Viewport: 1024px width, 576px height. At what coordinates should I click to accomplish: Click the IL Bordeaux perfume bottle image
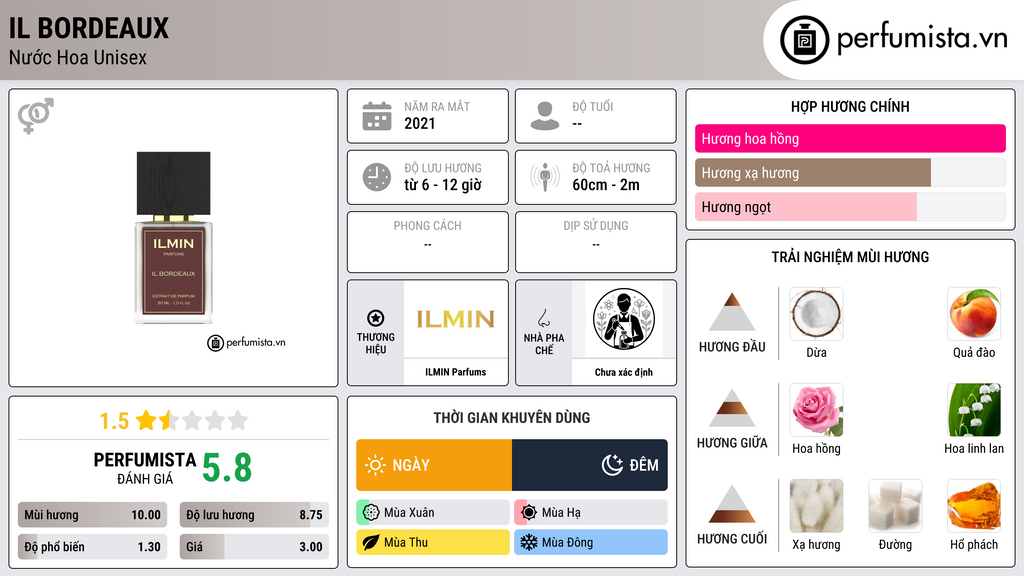coord(173,238)
